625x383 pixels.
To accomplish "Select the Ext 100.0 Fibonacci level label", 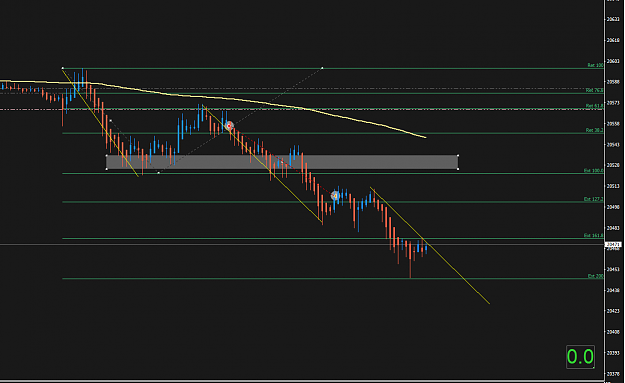I will 594,171.
